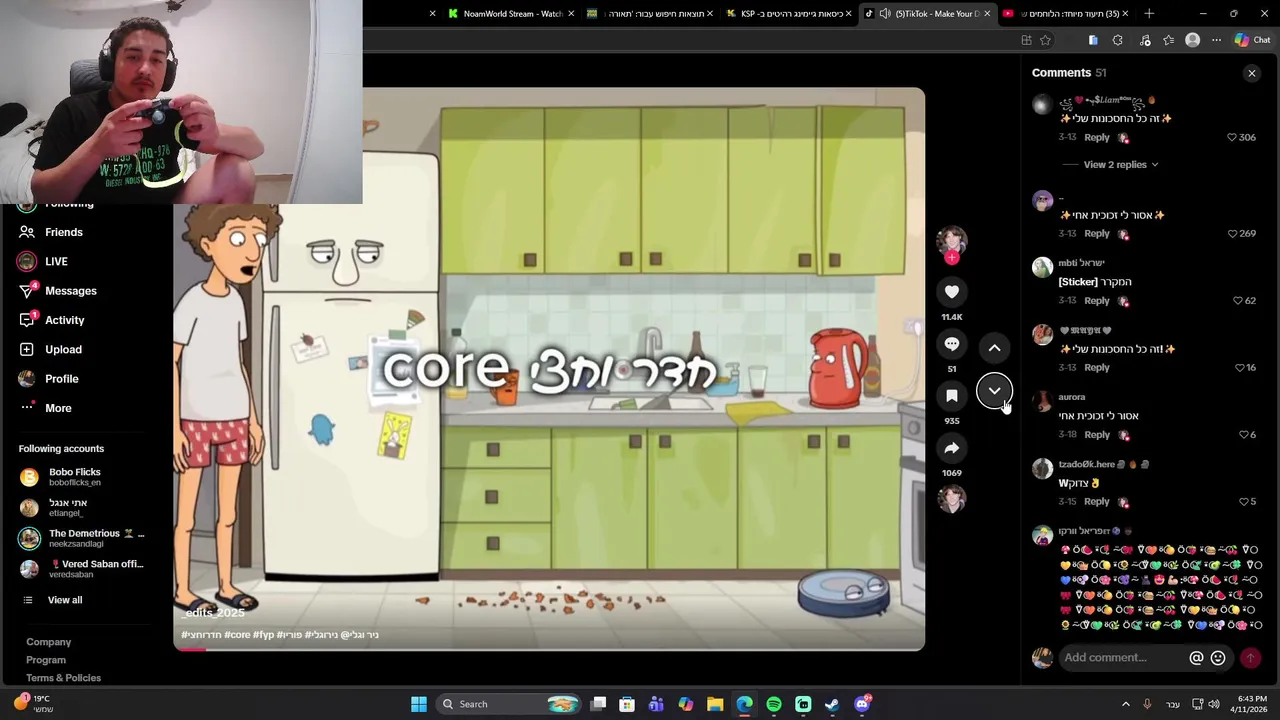Reply to the Sticker comment
Image resolution: width=1280 pixels, height=720 pixels.
[x=1097, y=300]
